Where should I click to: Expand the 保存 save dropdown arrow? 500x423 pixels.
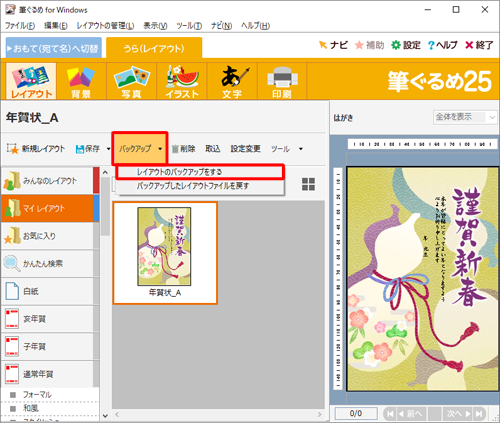tap(108, 149)
